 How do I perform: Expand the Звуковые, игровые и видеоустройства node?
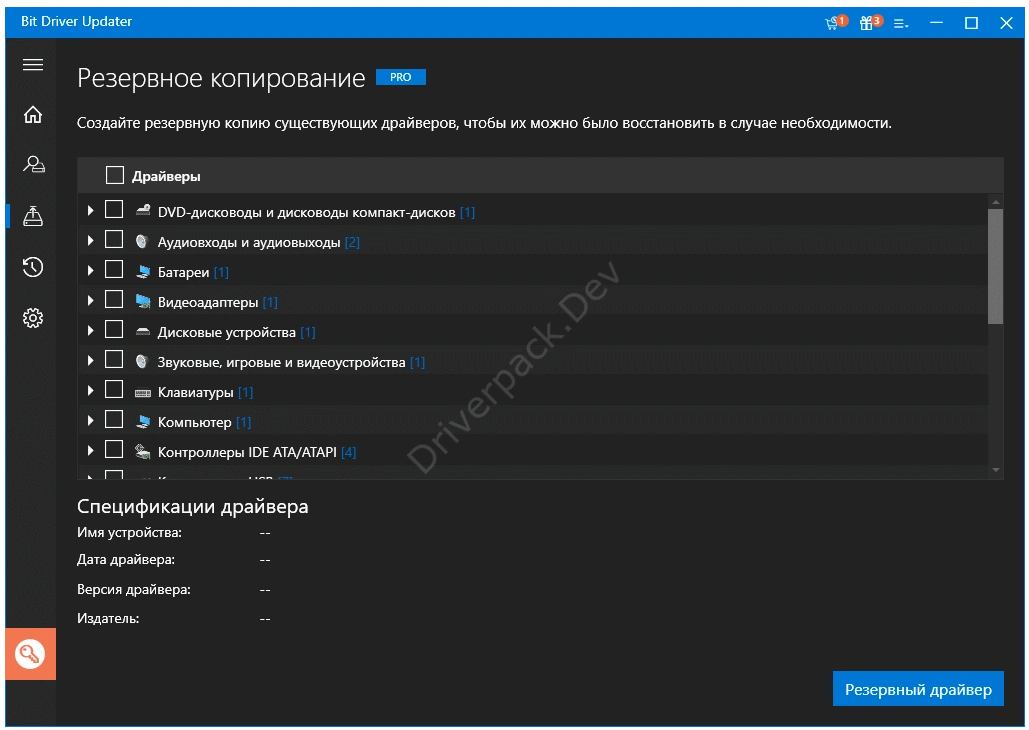(x=91, y=360)
